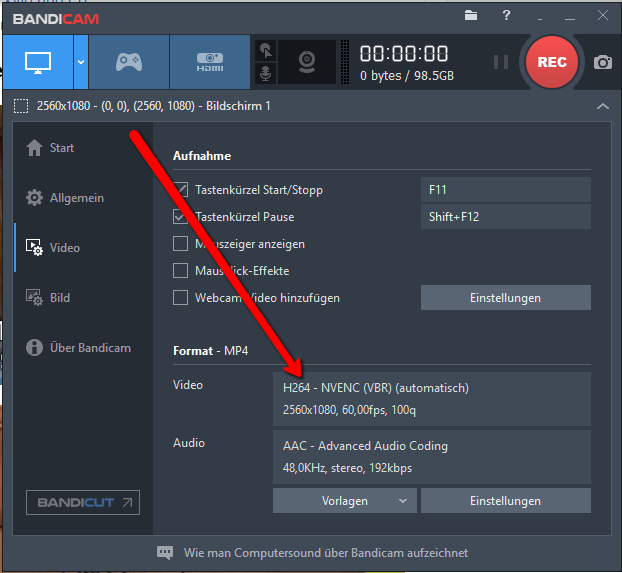
Task: Switch to the Bild tab
Action: (x=60, y=297)
